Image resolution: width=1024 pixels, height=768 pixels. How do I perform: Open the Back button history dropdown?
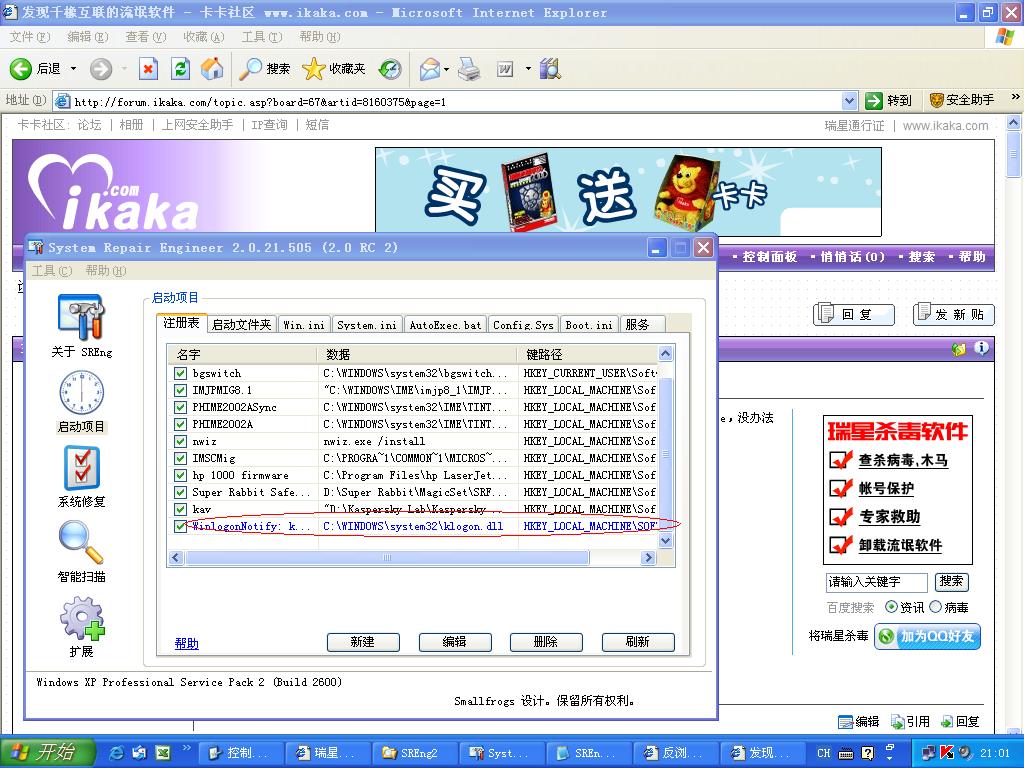point(73,69)
